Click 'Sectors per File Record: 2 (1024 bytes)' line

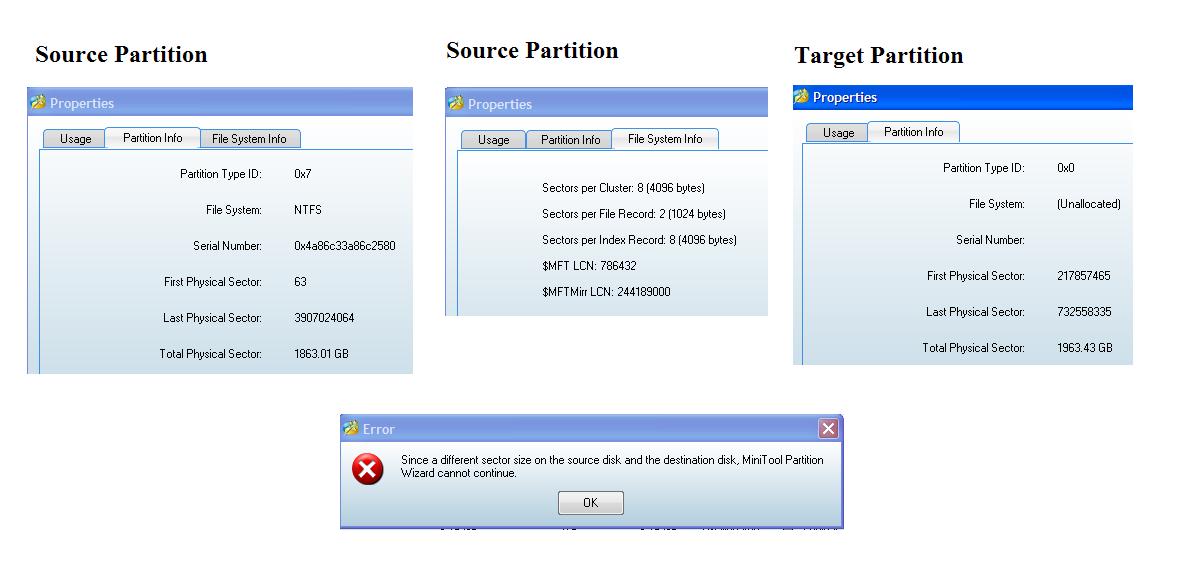[634, 214]
